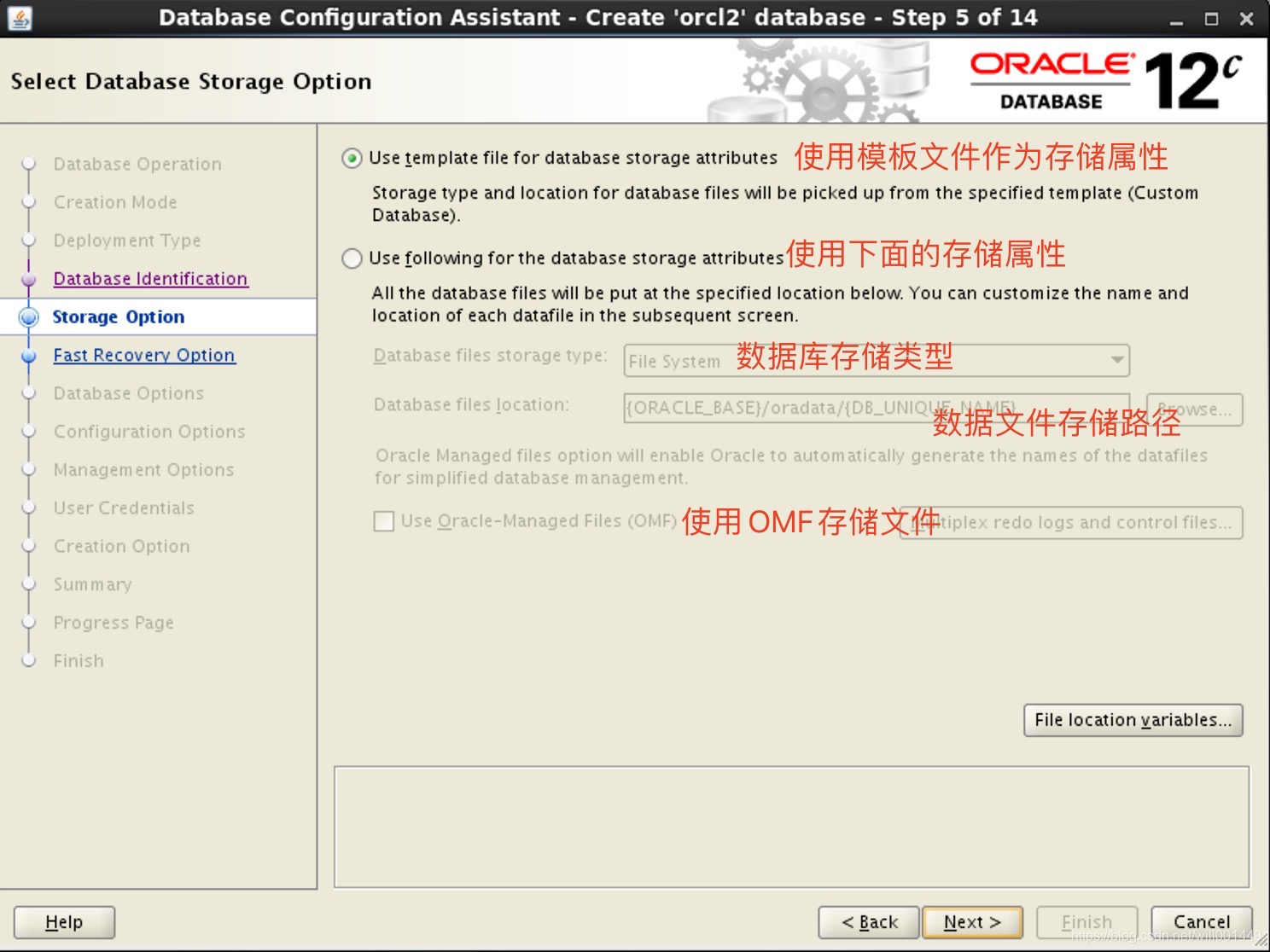Close the Database Configuration Assistant window

tap(1246, 19)
